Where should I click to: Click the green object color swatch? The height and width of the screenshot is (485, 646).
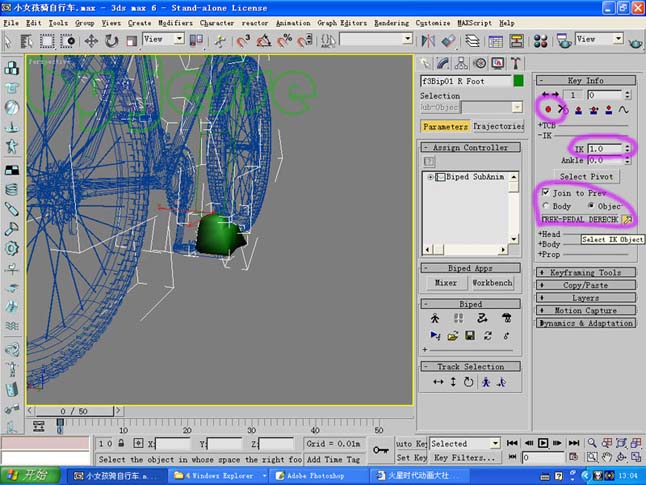(x=518, y=81)
